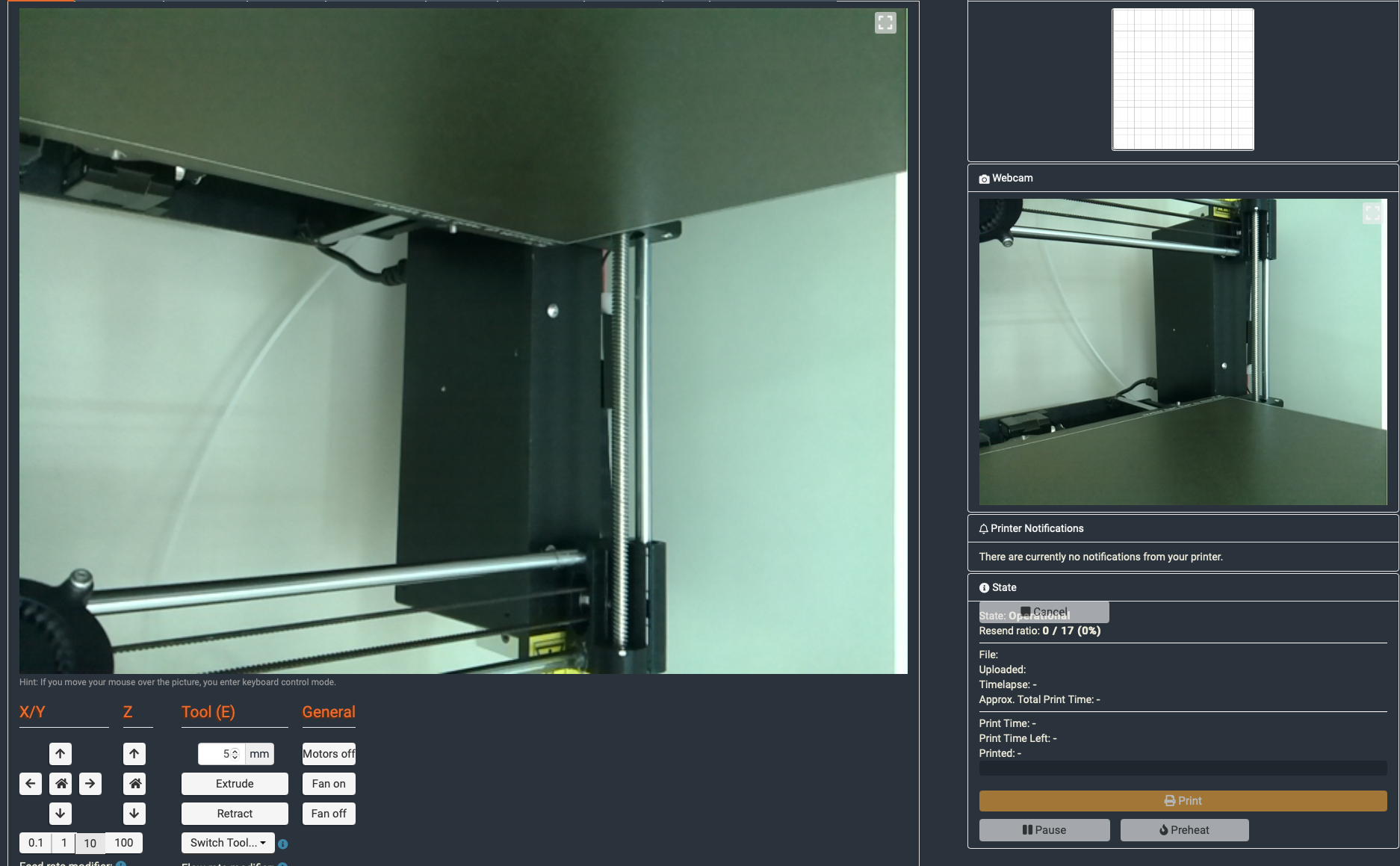Click the info icon next to Switch Tool

pyautogui.click(x=282, y=843)
